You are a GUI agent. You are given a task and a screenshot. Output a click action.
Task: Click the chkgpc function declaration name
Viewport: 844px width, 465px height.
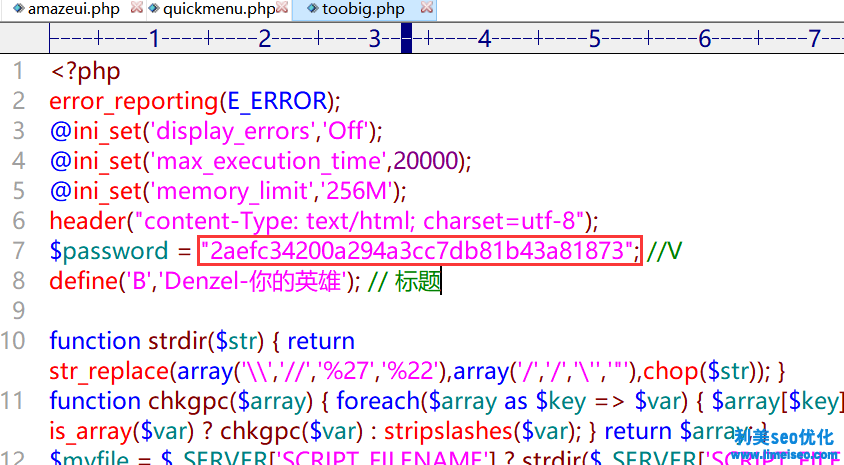pos(189,401)
